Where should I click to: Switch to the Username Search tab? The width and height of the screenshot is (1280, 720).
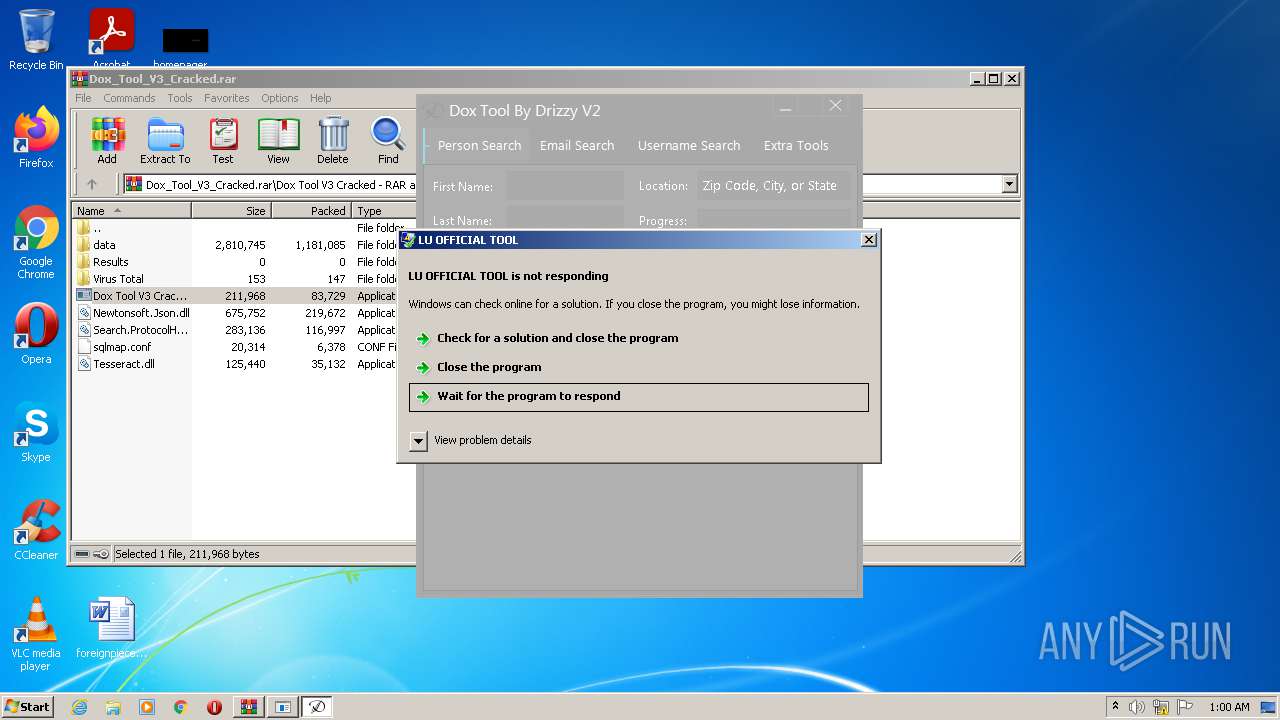[689, 145]
